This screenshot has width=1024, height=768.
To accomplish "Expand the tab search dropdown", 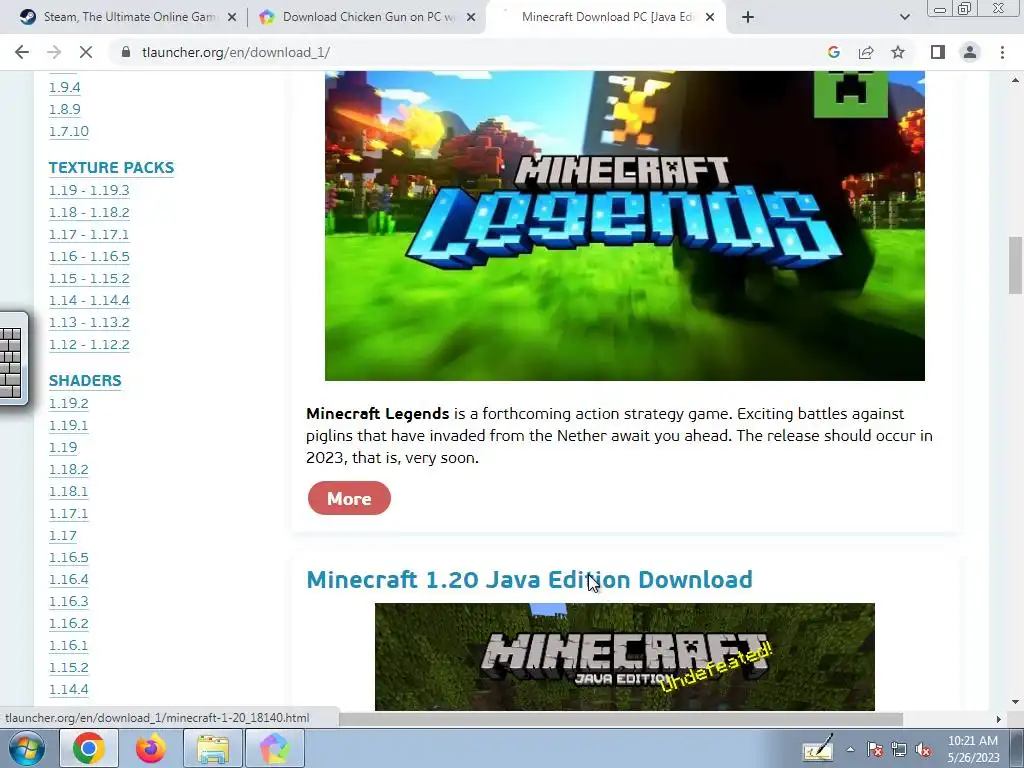I will pos(904,17).
